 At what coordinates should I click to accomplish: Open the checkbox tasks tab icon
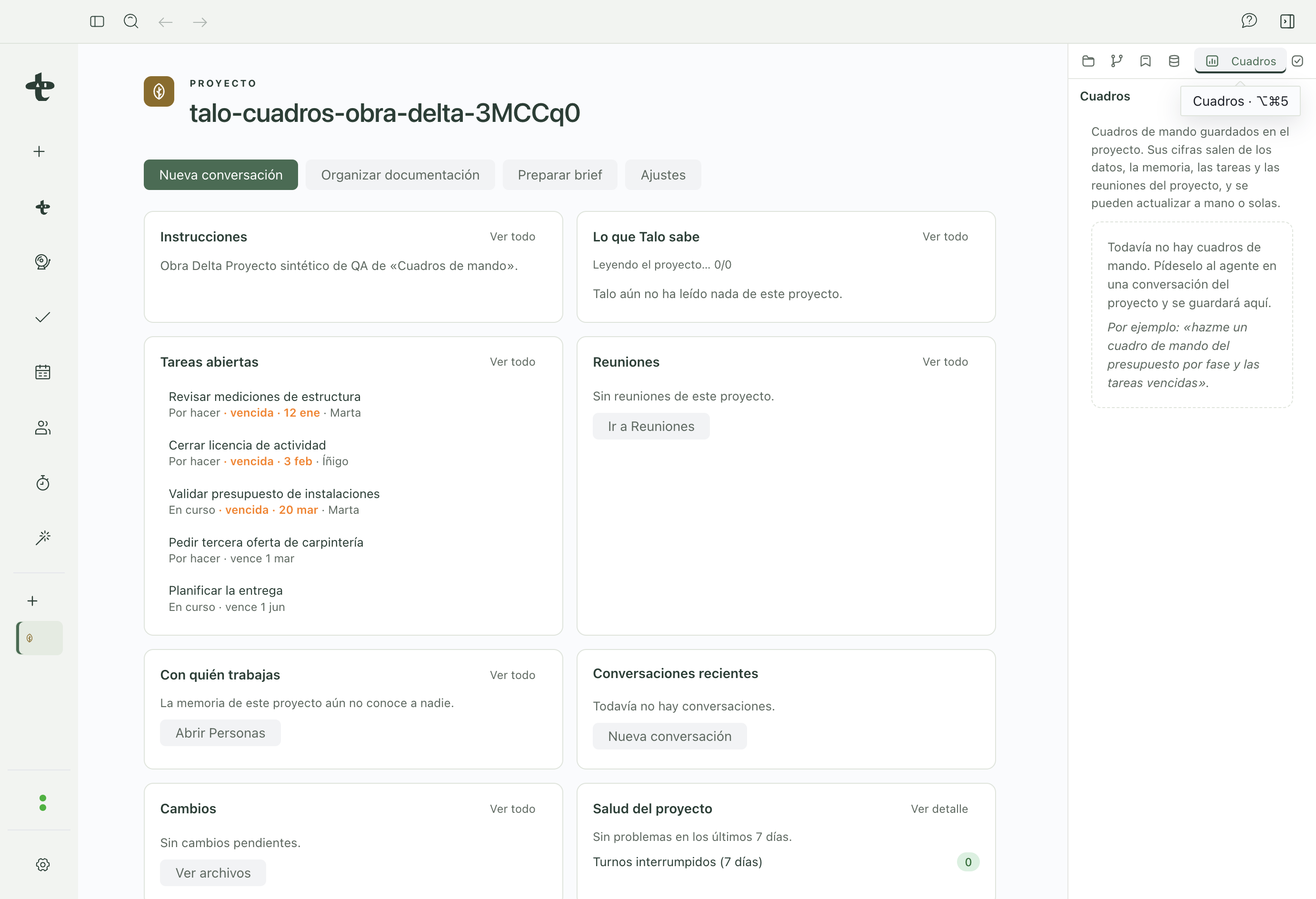pyautogui.click(x=1297, y=61)
